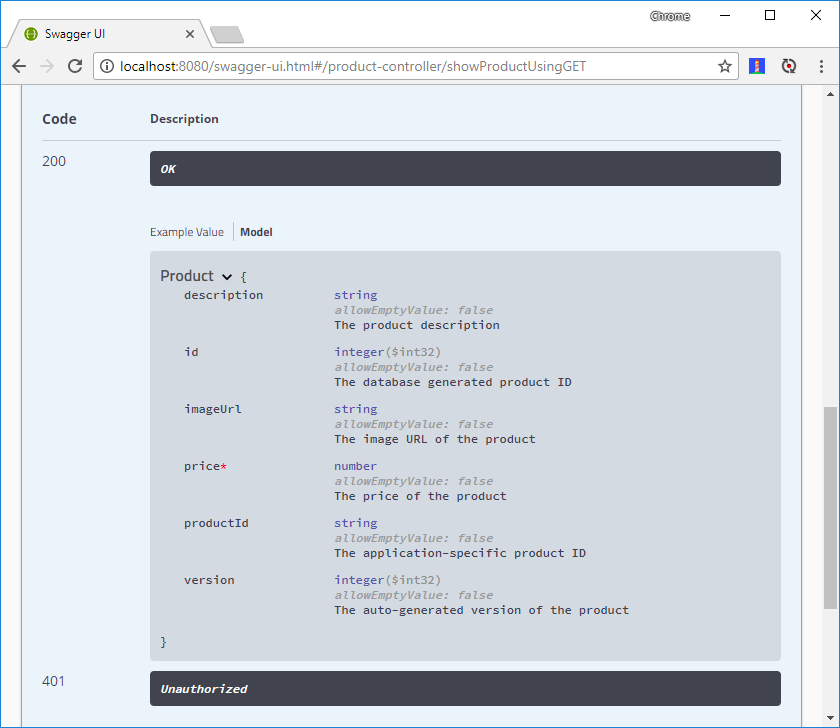Image resolution: width=840 pixels, height=728 pixels.
Task: Select the imageUrl property name
Action: click(213, 409)
